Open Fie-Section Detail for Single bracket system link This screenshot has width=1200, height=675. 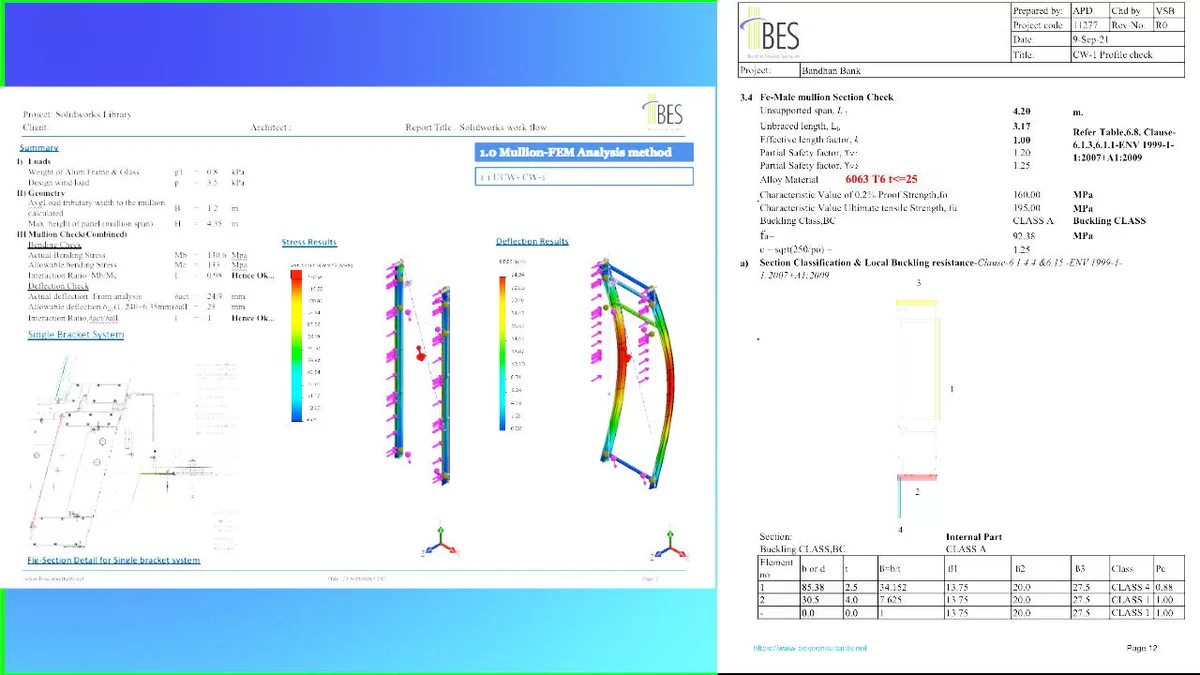[x=114, y=560]
